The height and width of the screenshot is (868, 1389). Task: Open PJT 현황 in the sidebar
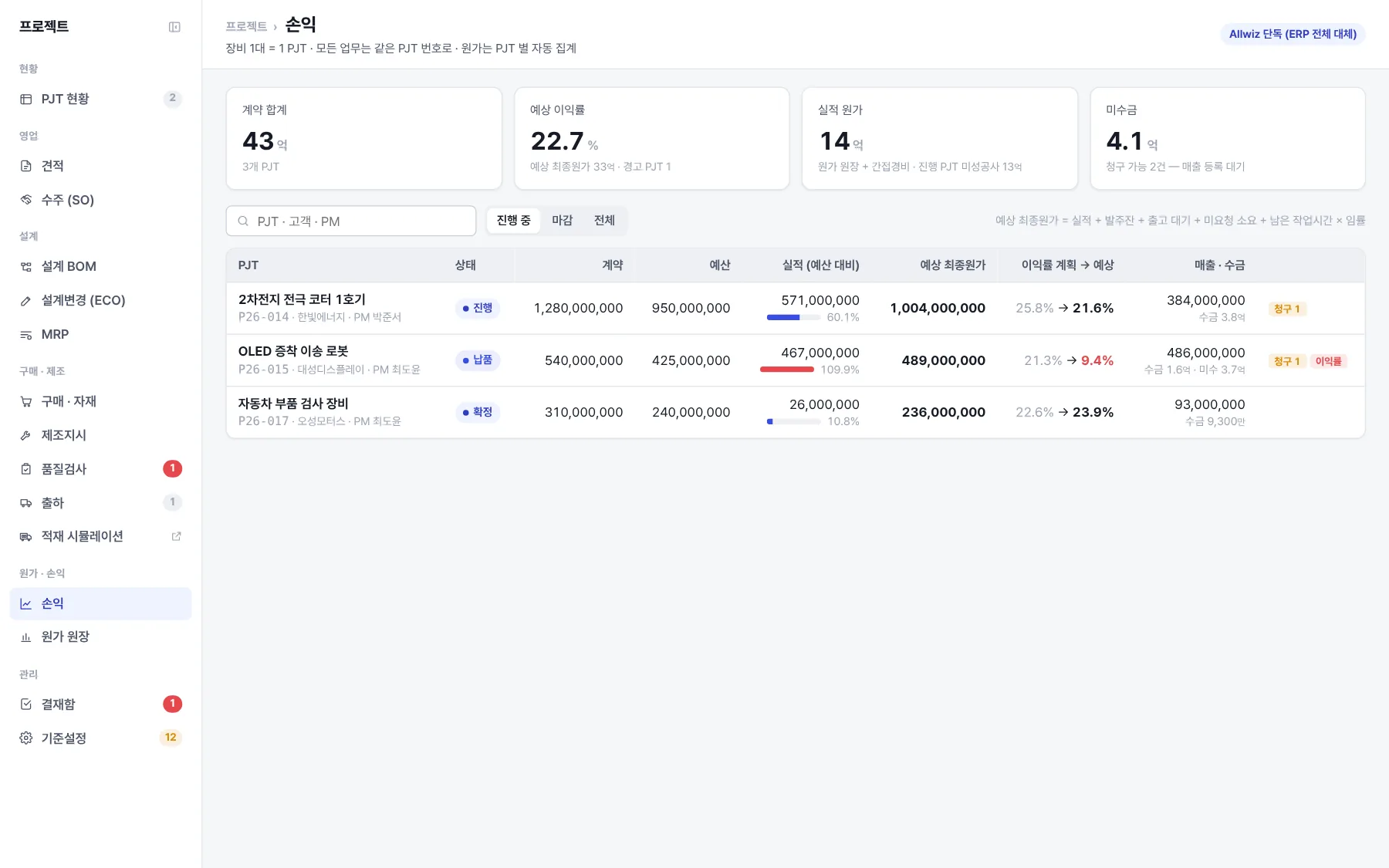pyautogui.click(x=100, y=99)
